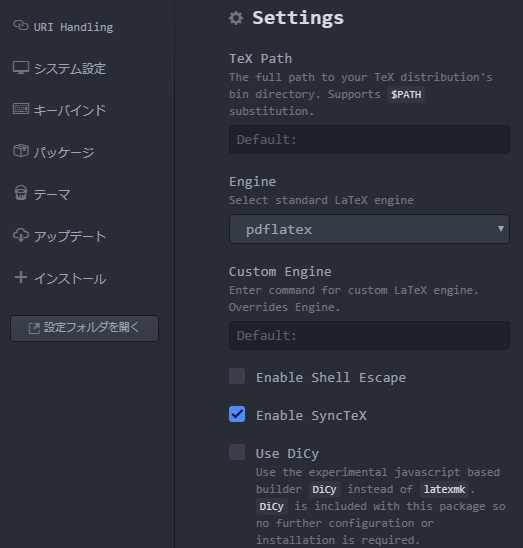Tick the Use DiCy checkbox
The image size is (523, 548).
click(x=237, y=452)
